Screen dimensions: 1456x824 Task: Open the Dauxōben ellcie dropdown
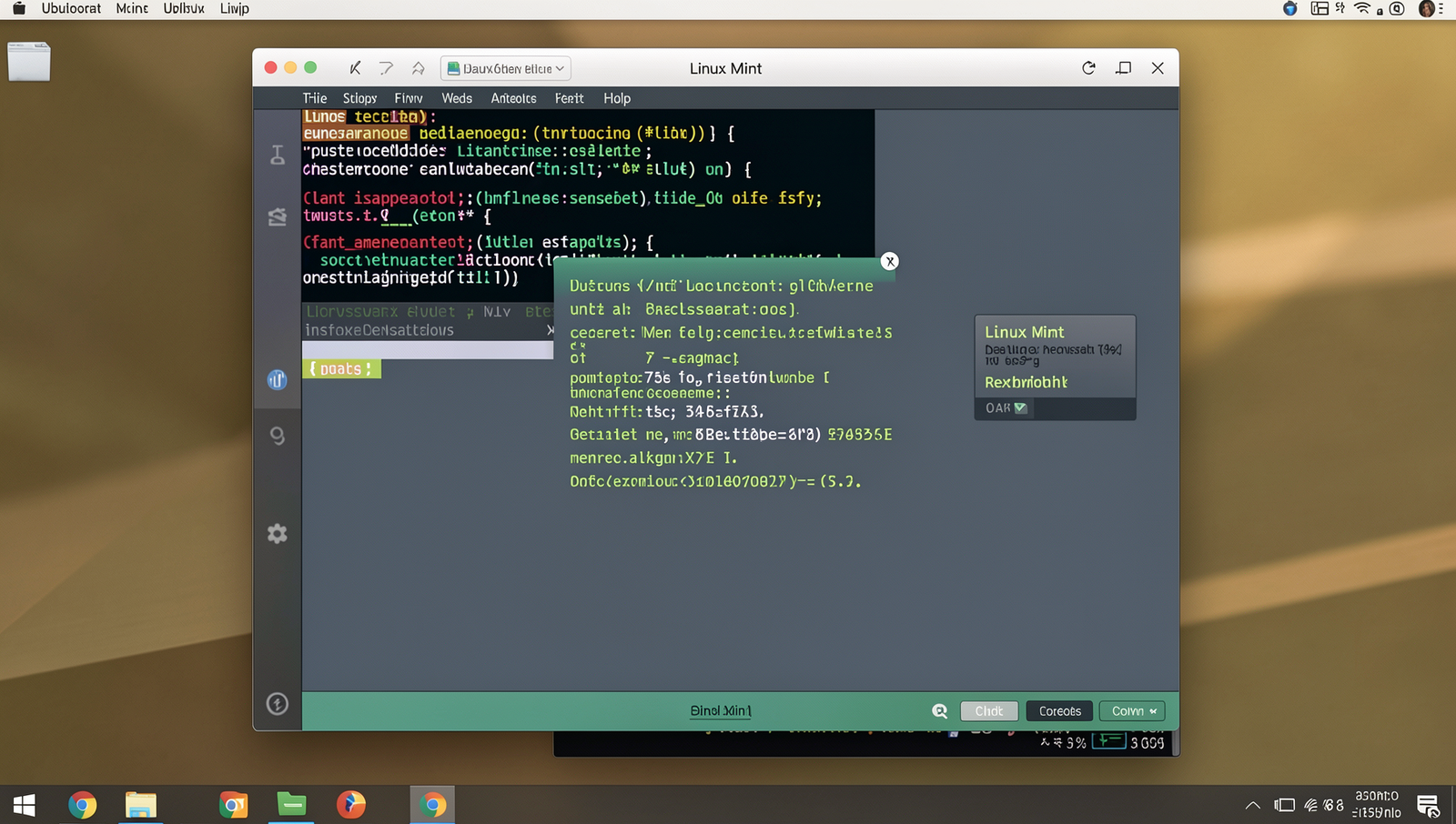[x=506, y=68]
